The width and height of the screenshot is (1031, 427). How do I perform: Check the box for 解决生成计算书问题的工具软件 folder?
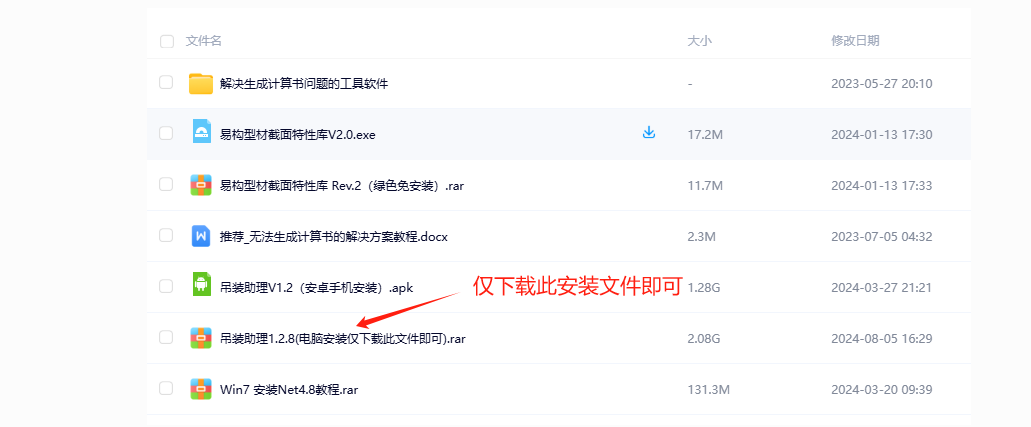coord(166,82)
